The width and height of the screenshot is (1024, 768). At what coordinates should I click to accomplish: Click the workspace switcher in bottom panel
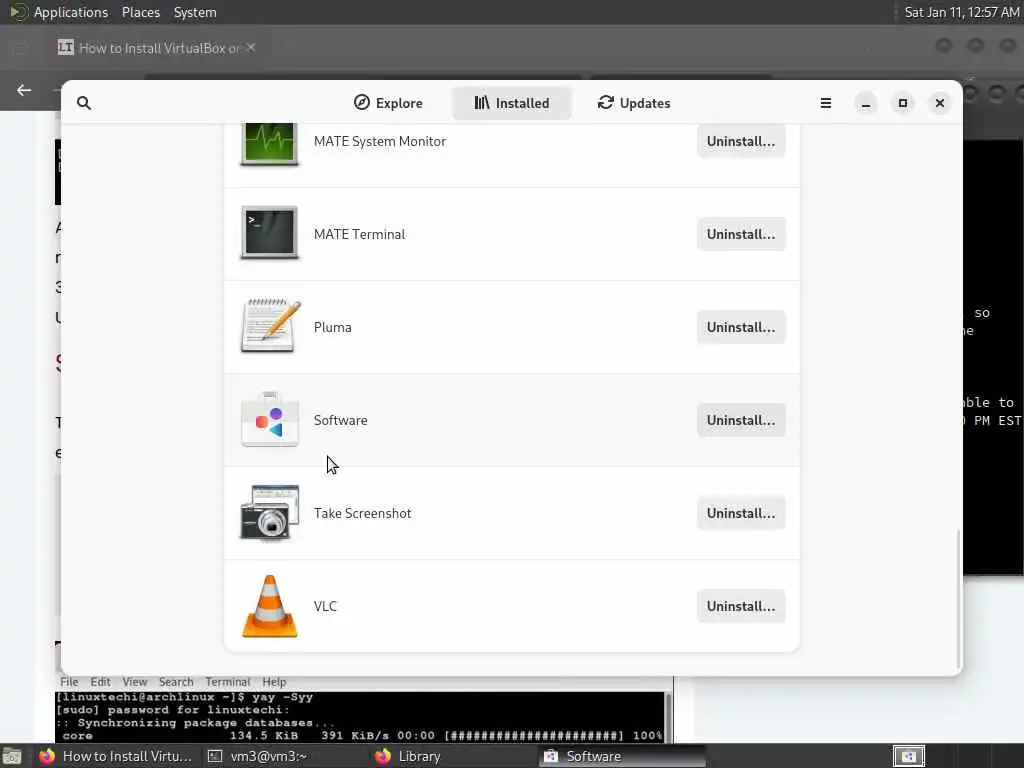[x=909, y=756]
